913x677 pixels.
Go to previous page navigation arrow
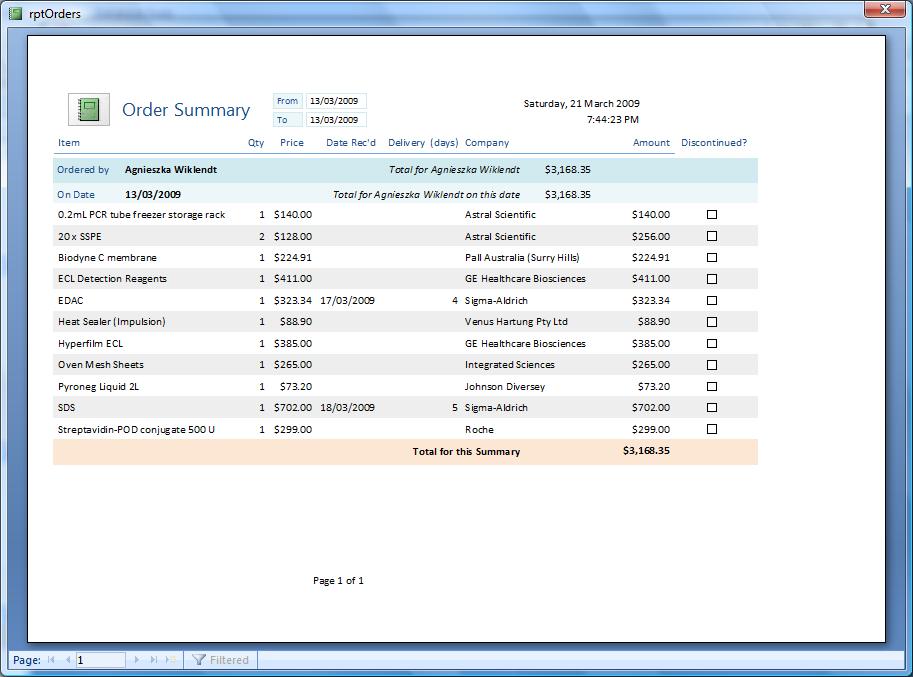tap(67, 660)
